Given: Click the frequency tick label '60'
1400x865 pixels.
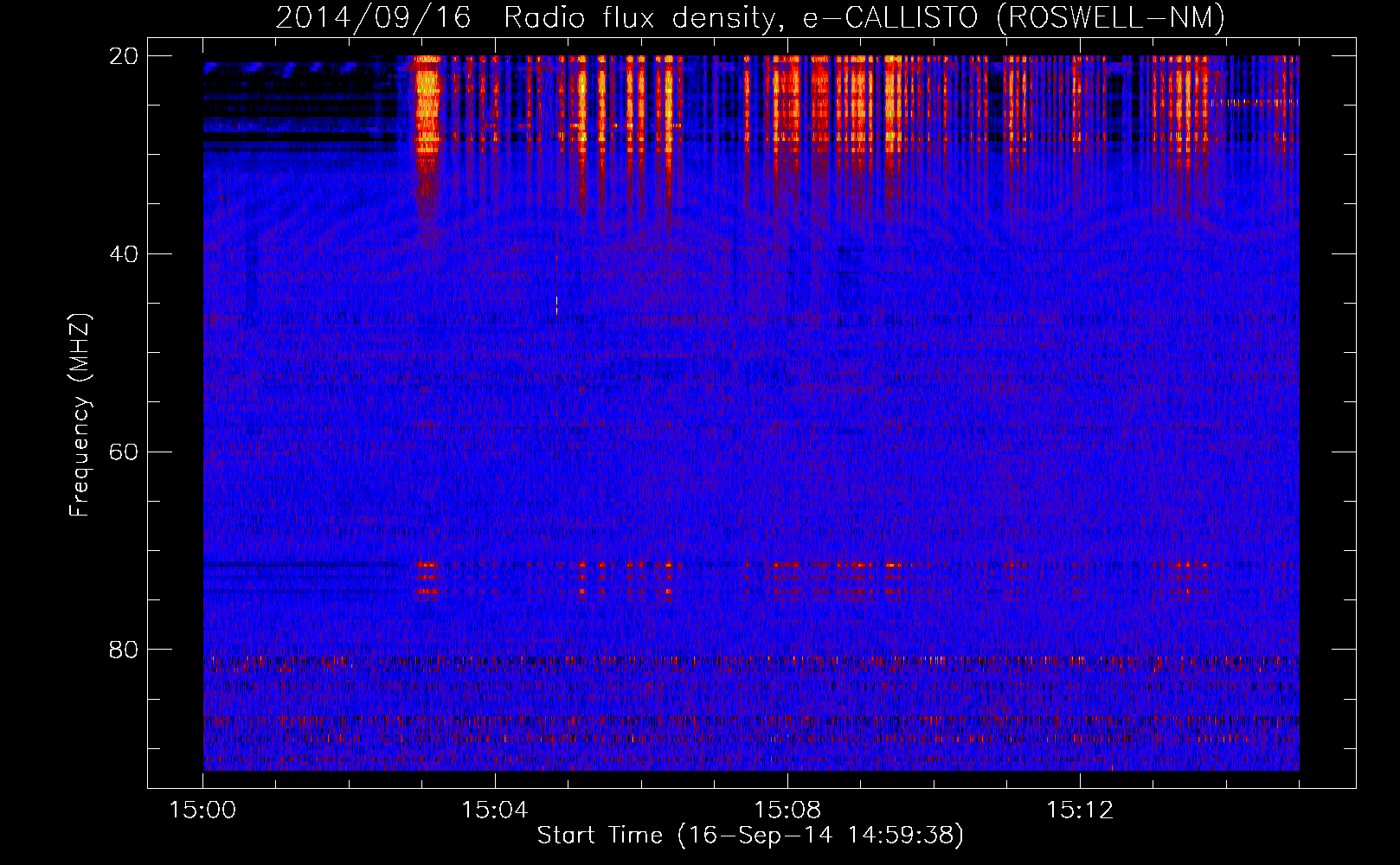Looking at the screenshot, I should coord(125,452).
